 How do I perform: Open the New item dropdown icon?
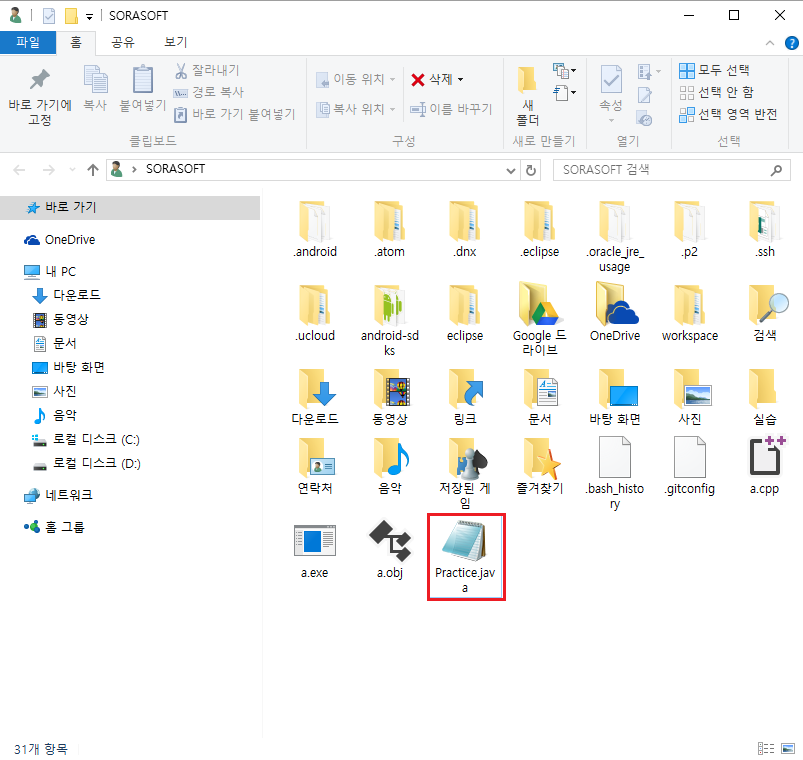(x=564, y=71)
